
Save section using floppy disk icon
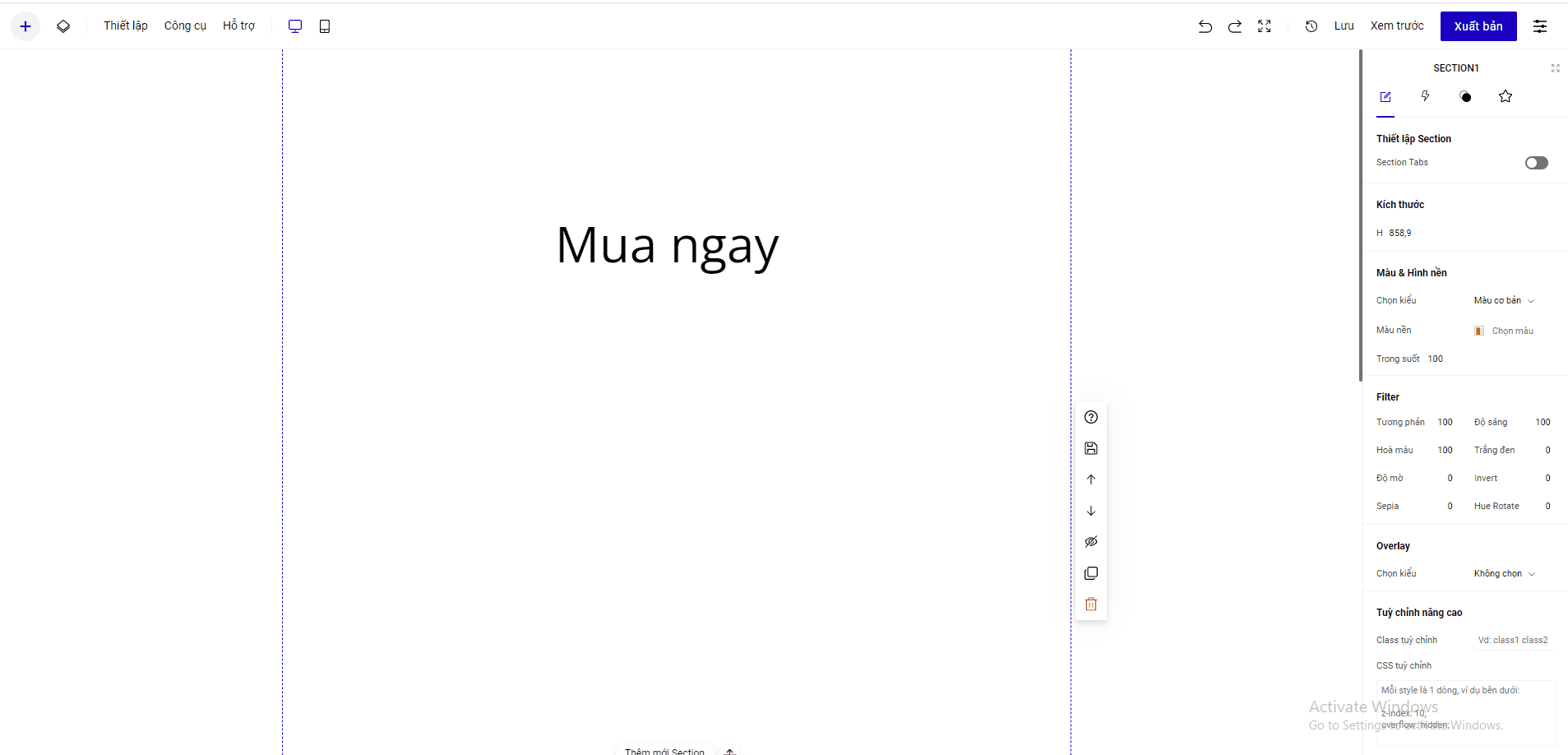click(x=1091, y=448)
